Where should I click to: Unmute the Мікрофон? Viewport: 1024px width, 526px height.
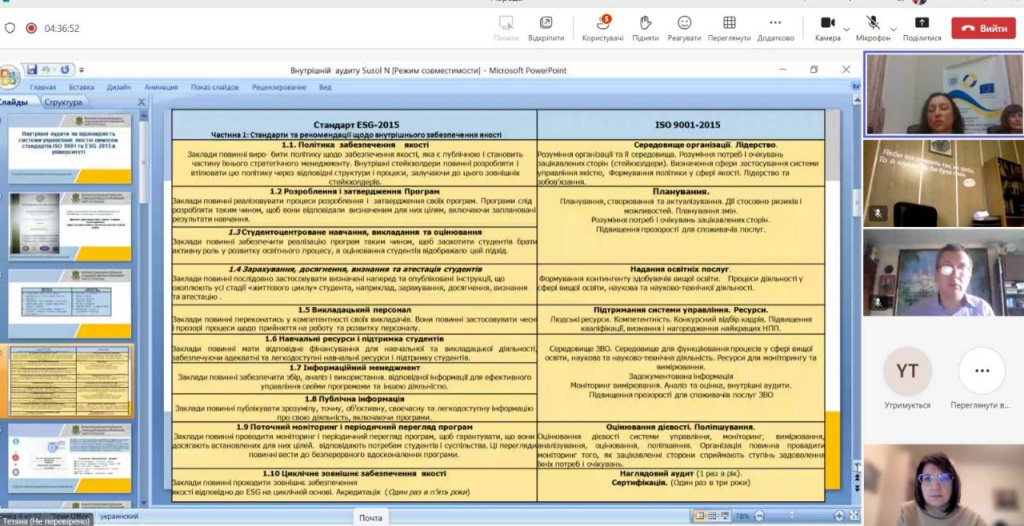(872, 28)
